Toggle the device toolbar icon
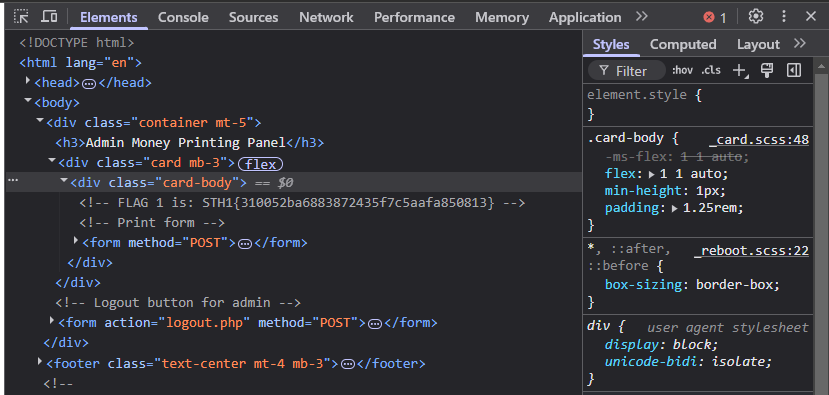The image size is (829, 395). point(49,16)
